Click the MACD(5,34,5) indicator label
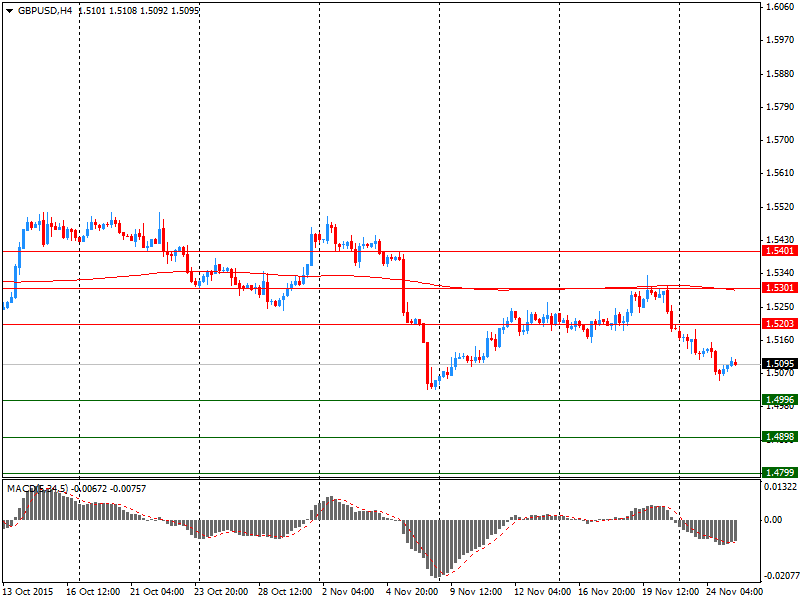 tap(37, 489)
